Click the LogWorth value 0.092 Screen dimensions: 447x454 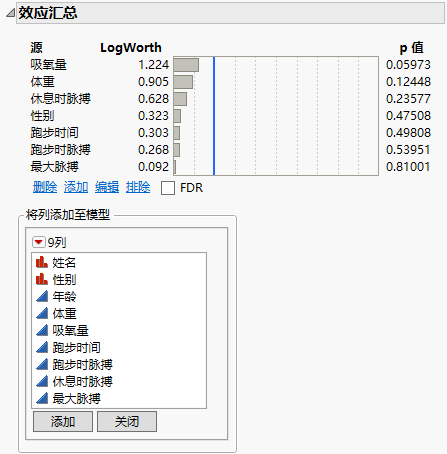coord(154,167)
